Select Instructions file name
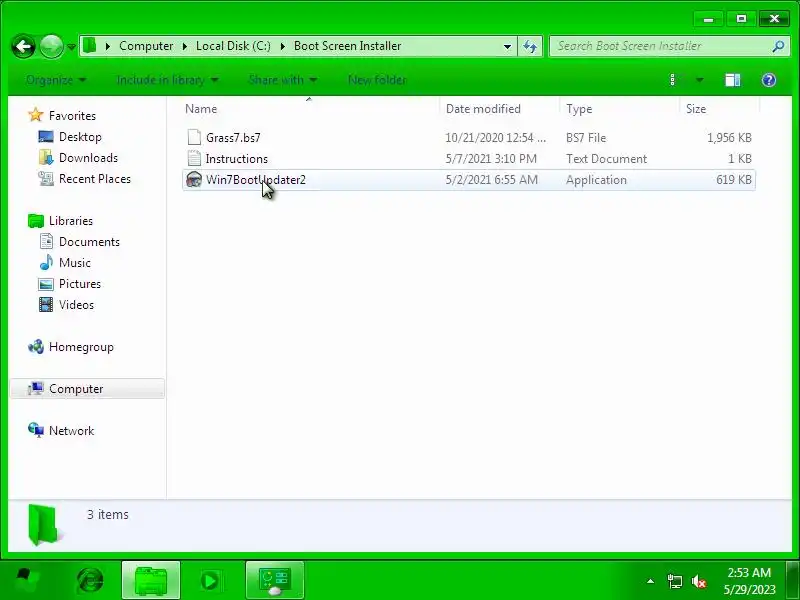 pyautogui.click(x=237, y=159)
